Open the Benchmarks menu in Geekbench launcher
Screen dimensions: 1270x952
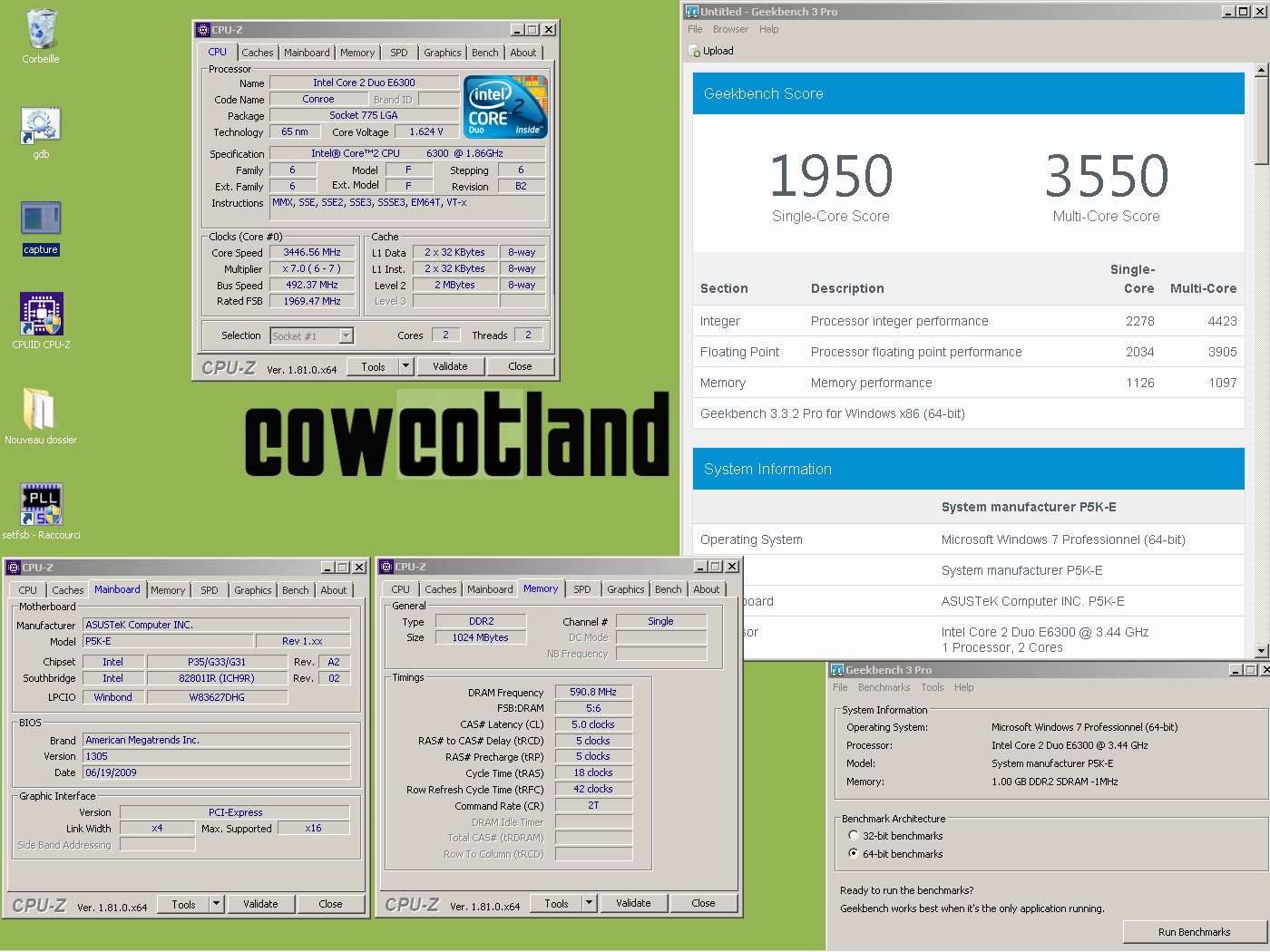884,688
